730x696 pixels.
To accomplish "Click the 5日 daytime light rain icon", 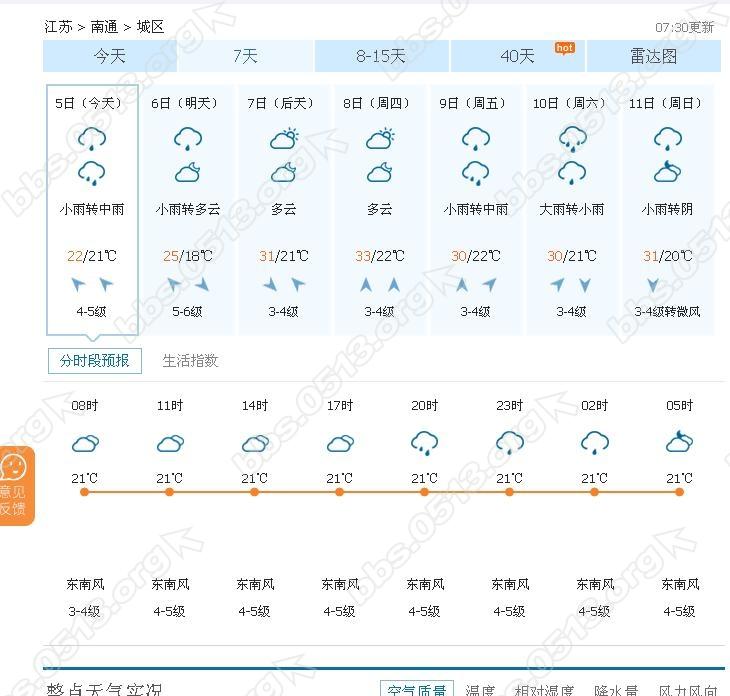I will click(92, 139).
